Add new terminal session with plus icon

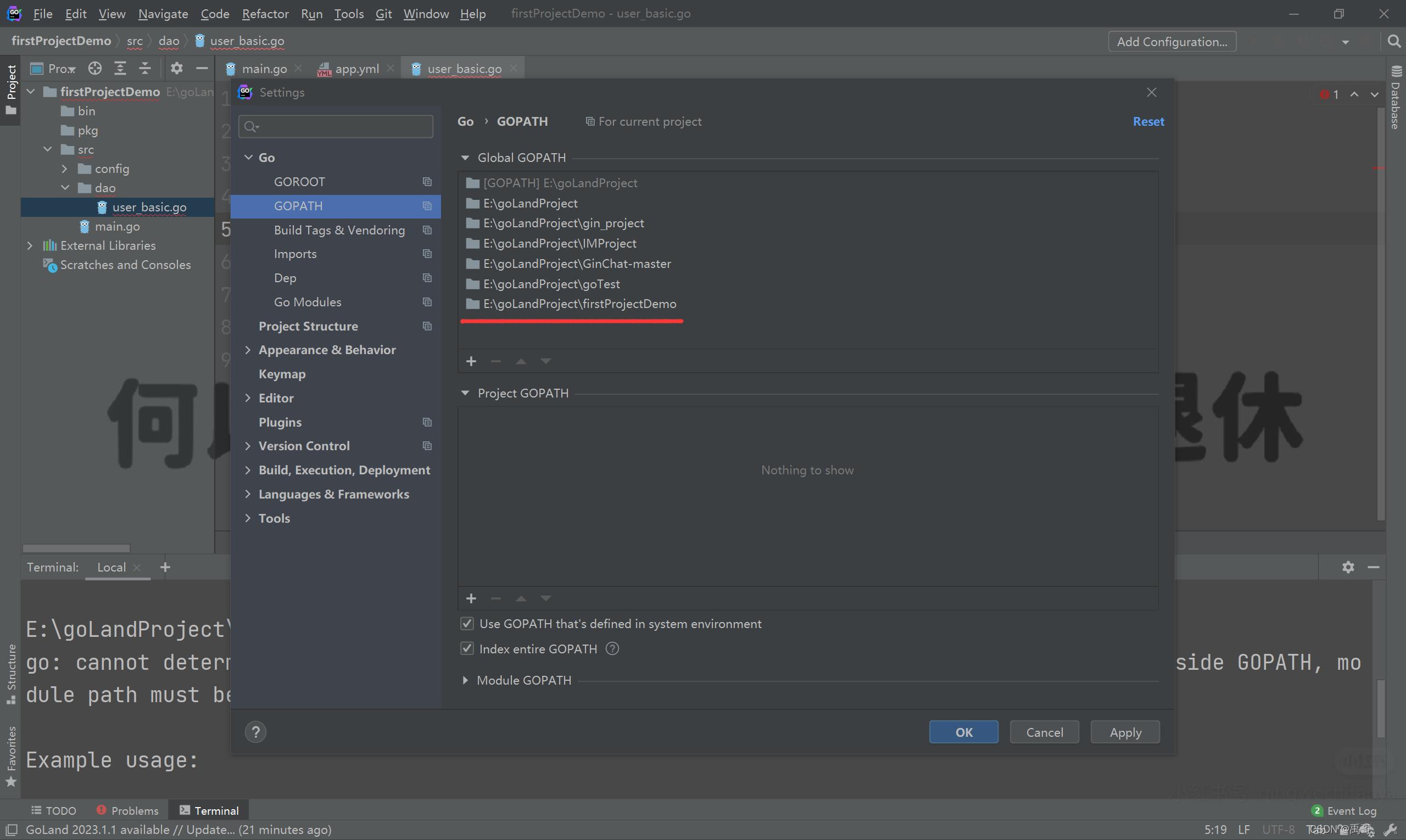click(x=165, y=567)
